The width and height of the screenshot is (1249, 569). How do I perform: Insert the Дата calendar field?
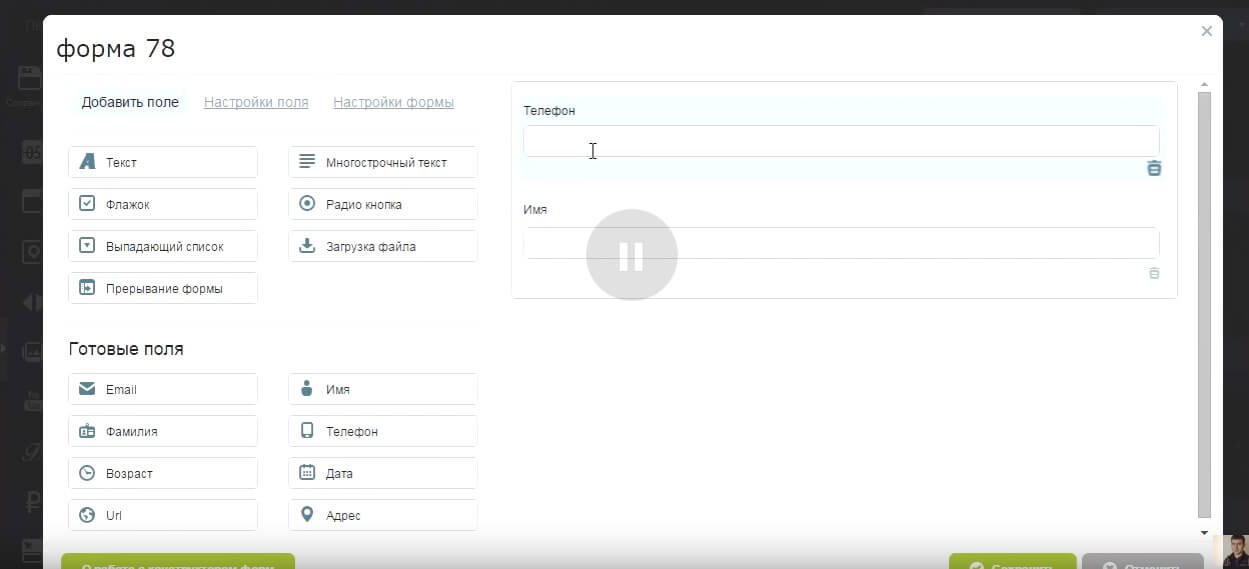tap(382, 473)
